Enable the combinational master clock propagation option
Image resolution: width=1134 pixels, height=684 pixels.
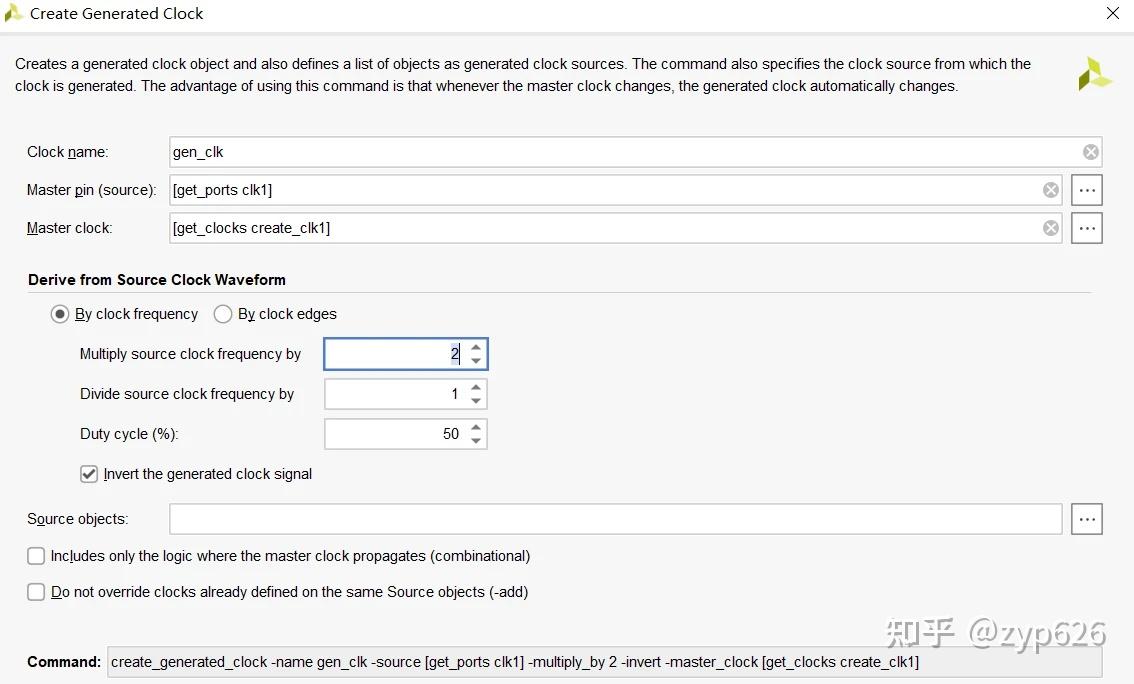pos(37,556)
